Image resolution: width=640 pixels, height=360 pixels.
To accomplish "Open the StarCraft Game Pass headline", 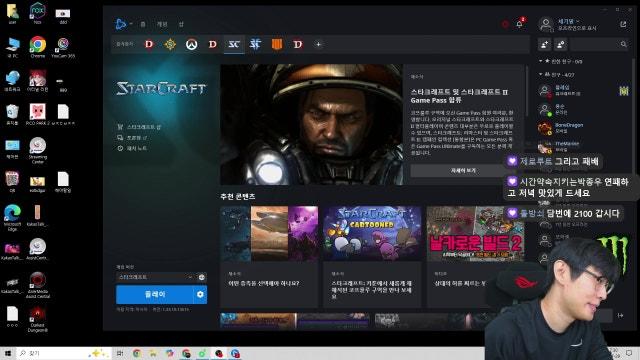I will (459, 96).
